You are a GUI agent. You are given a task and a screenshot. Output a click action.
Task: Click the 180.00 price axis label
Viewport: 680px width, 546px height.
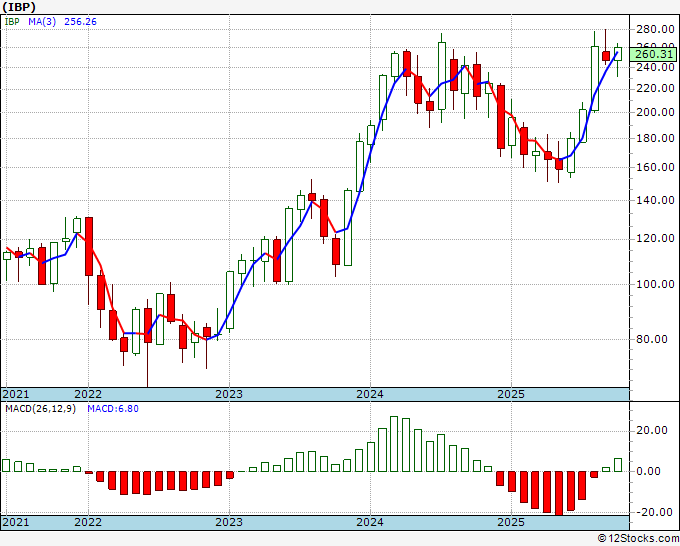point(655,138)
